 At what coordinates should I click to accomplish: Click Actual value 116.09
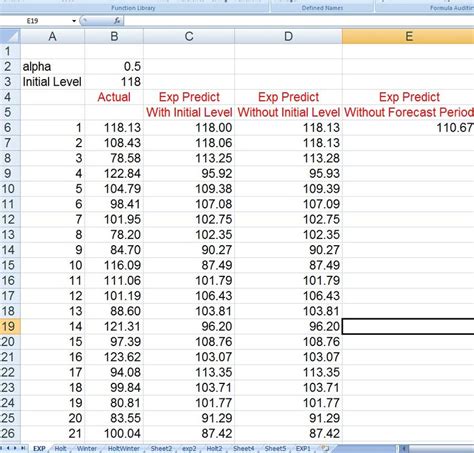point(114,265)
